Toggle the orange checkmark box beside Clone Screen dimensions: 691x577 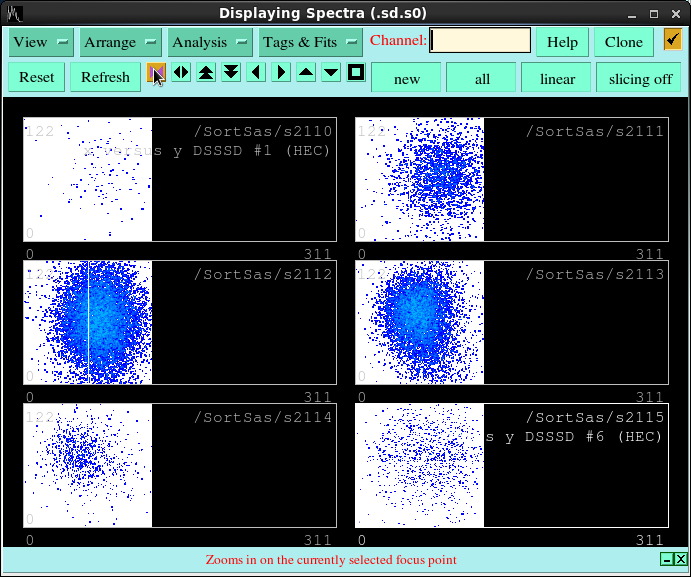[x=672, y=40]
